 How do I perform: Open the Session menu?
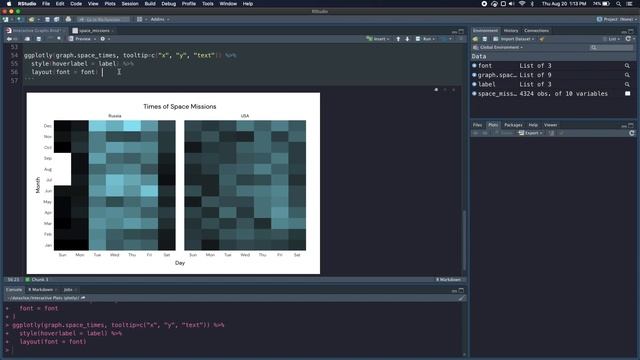pos(130,4)
